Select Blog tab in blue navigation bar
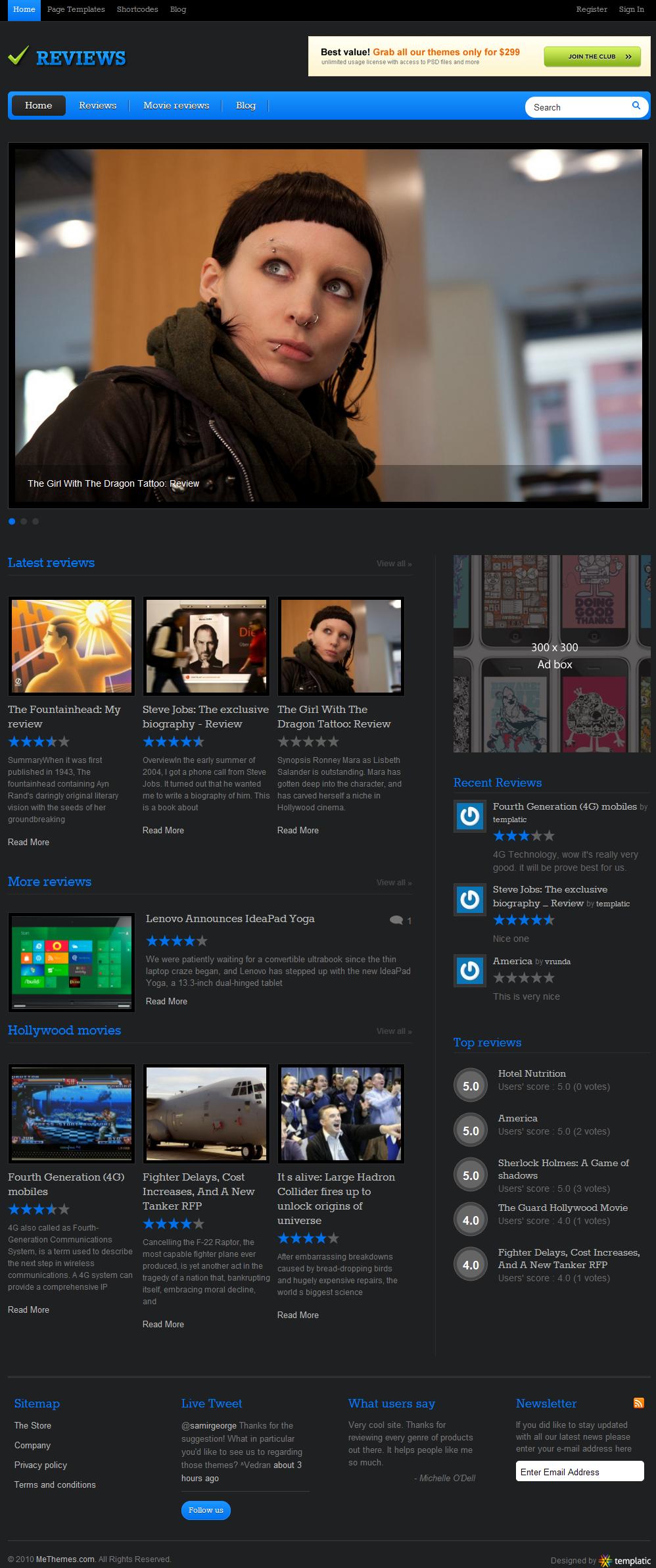The image size is (656, 1568). click(x=246, y=105)
